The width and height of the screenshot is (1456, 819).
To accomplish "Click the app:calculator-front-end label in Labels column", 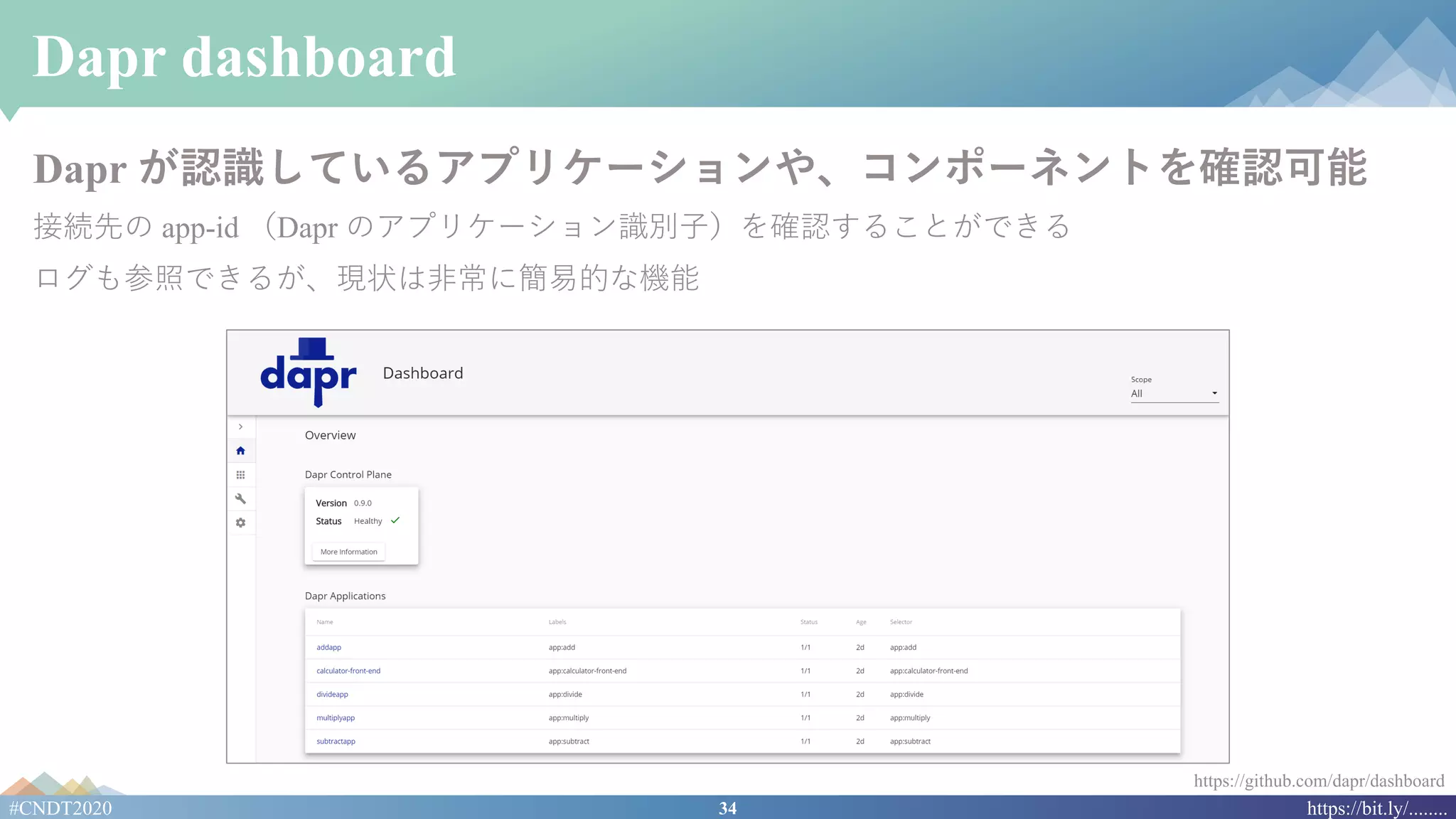I will [x=587, y=671].
